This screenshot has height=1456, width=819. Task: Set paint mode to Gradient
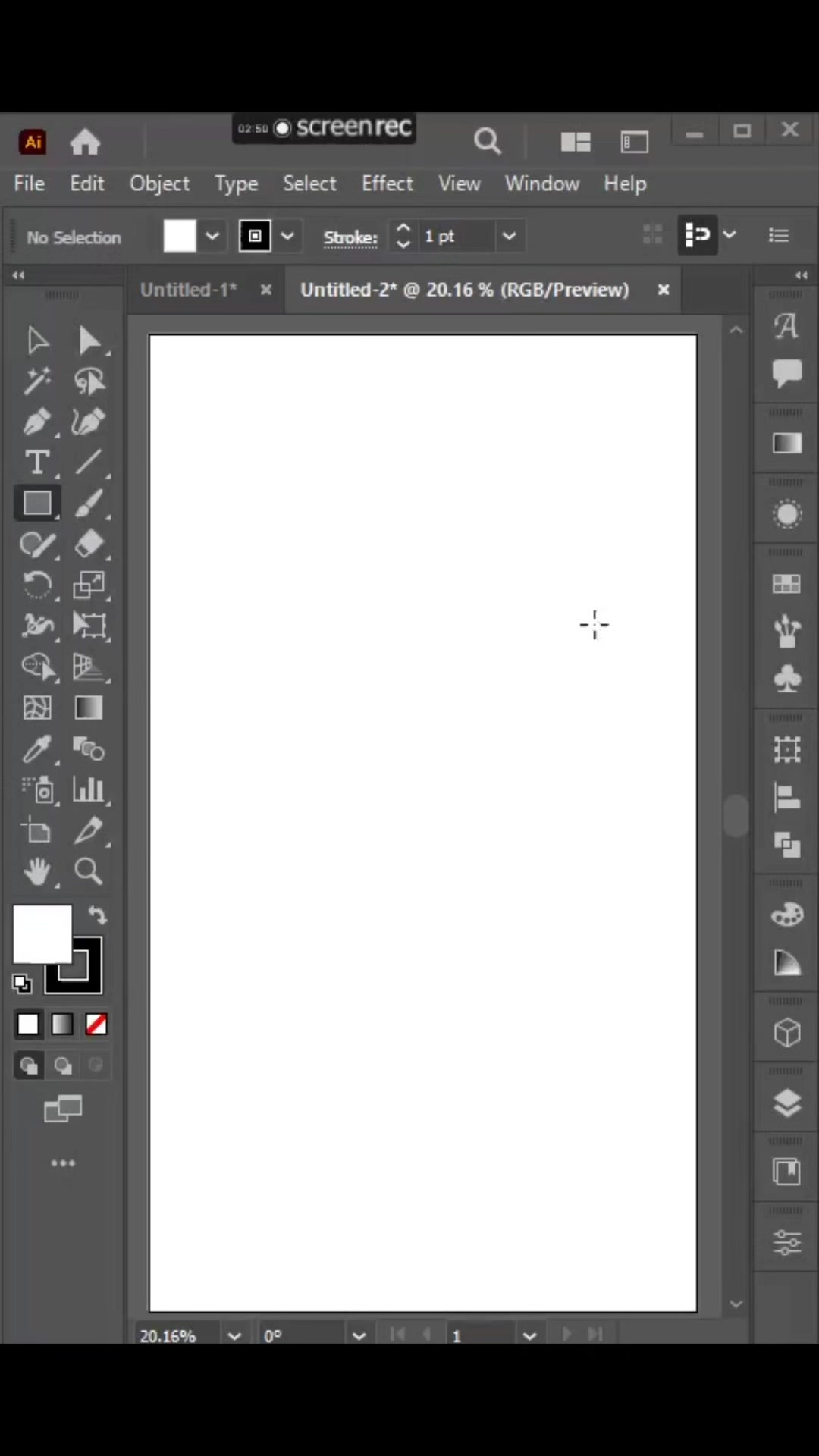(62, 1025)
